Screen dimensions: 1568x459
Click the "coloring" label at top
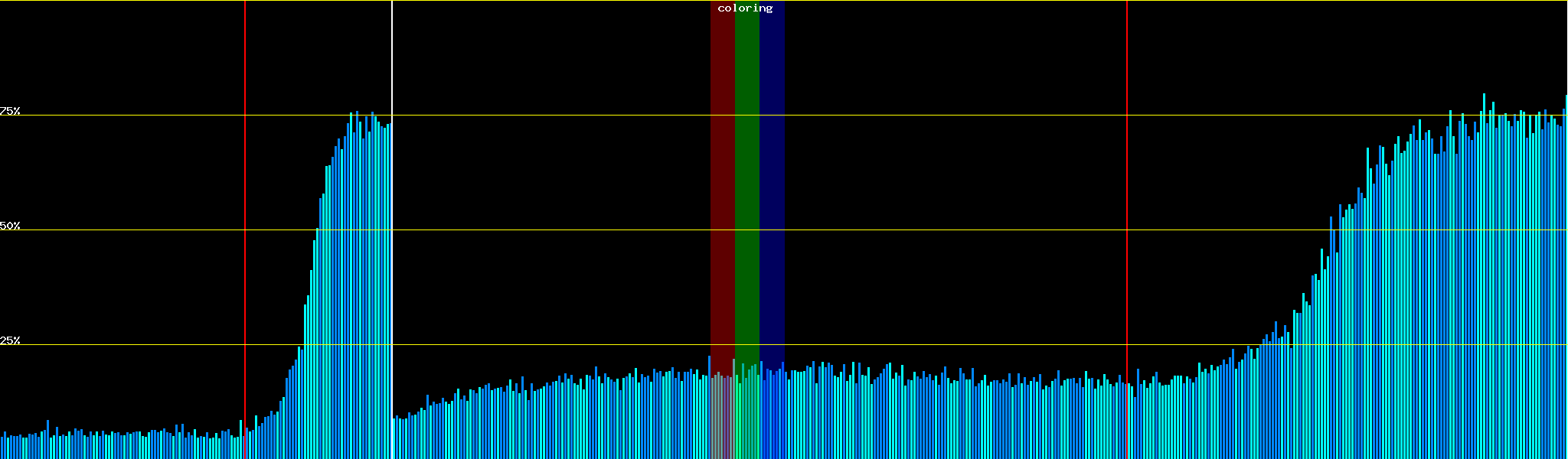pos(745,8)
